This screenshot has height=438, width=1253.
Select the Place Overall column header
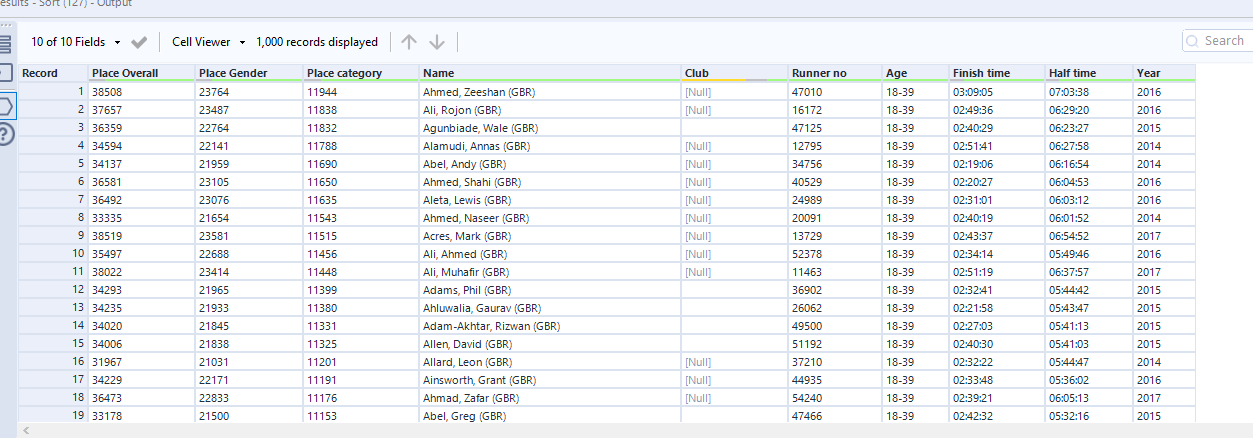click(x=125, y=73)
